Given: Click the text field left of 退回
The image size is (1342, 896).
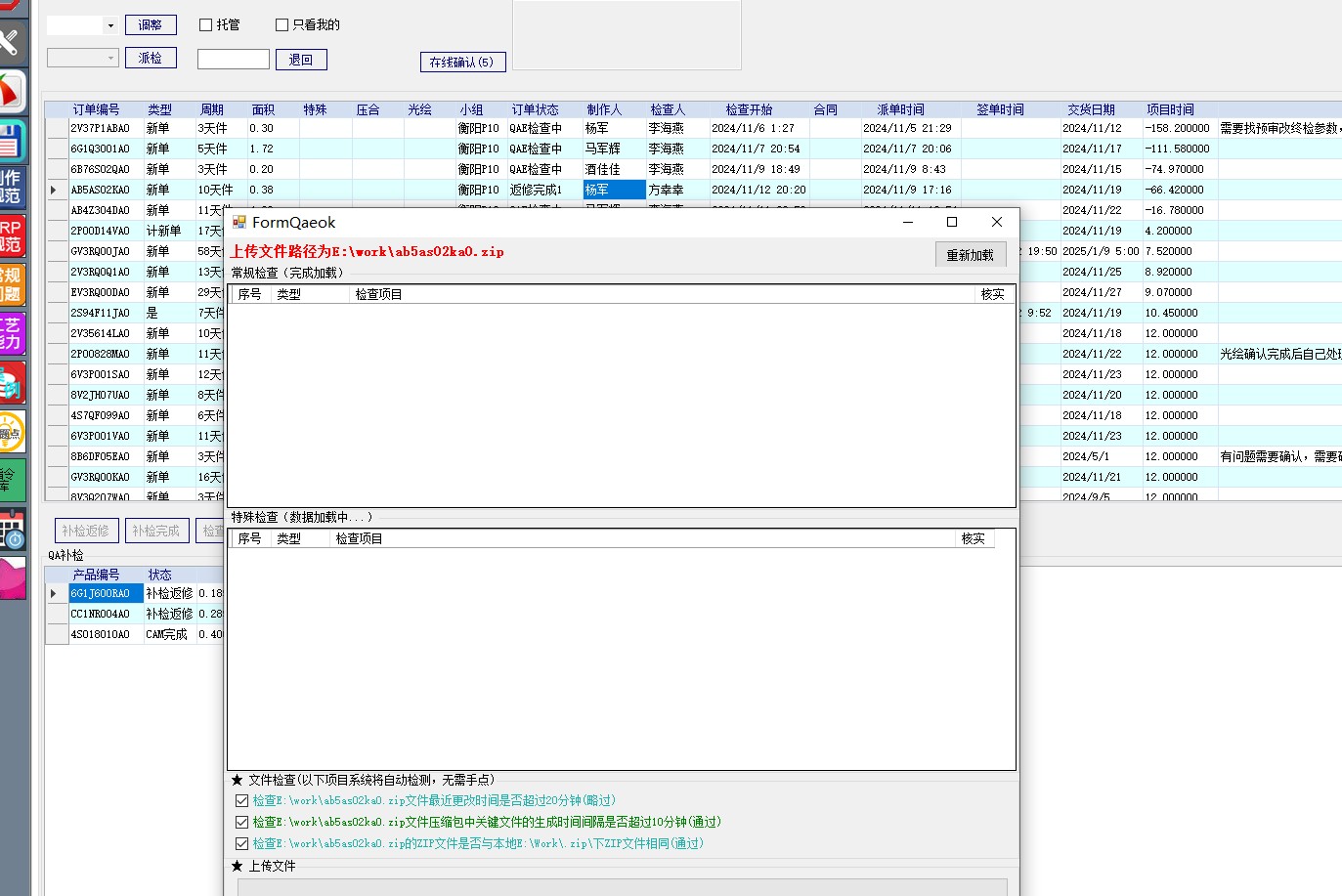Looking at the screenshot, I should click(x=234, y=60).
